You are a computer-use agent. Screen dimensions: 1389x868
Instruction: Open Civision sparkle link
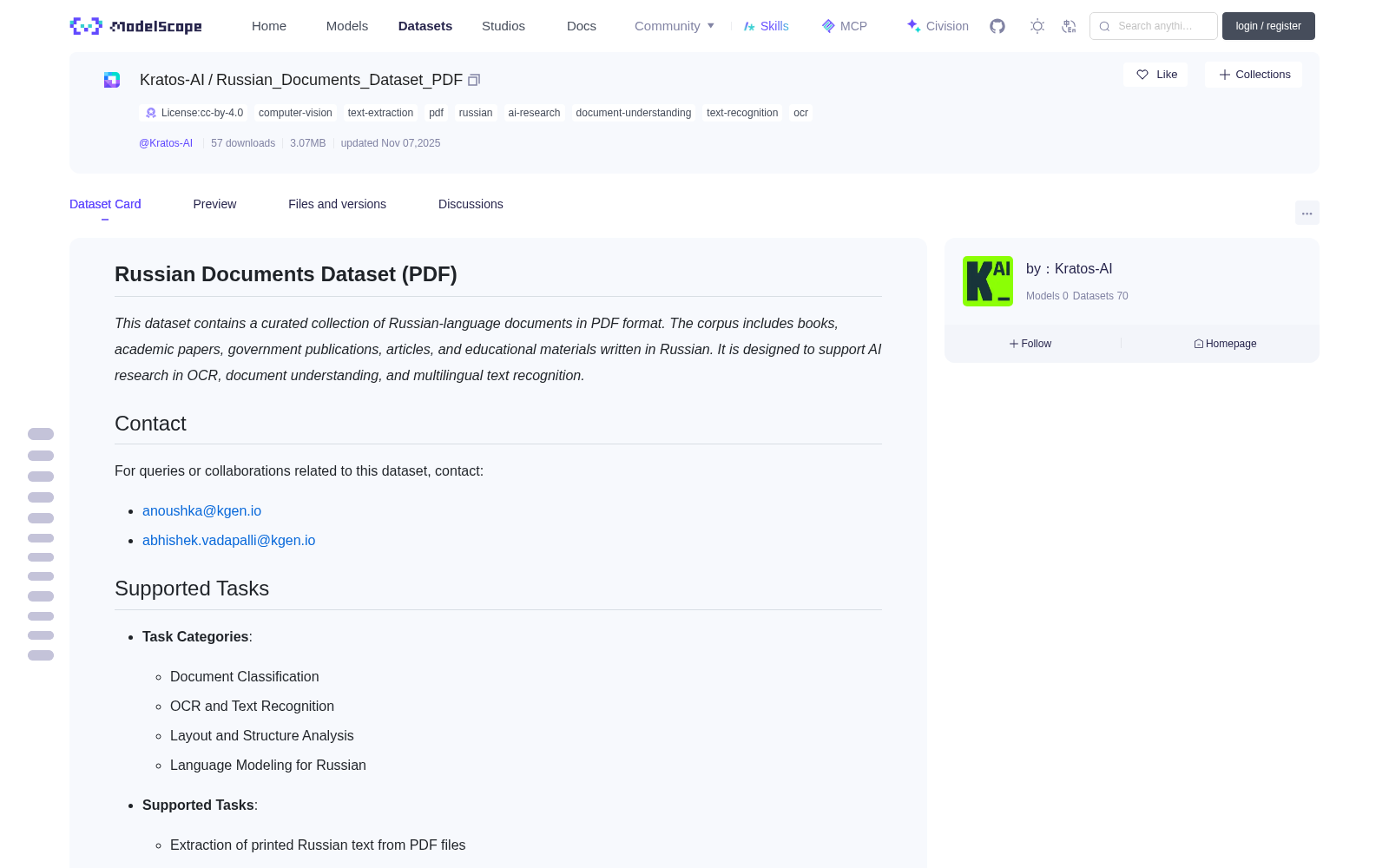pyautogui.click(x=938, y=26)
